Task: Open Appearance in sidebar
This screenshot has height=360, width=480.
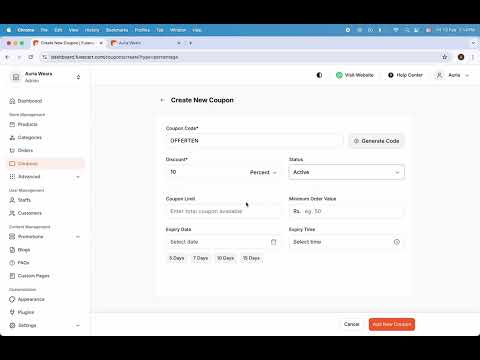Action: pos(27,299)
